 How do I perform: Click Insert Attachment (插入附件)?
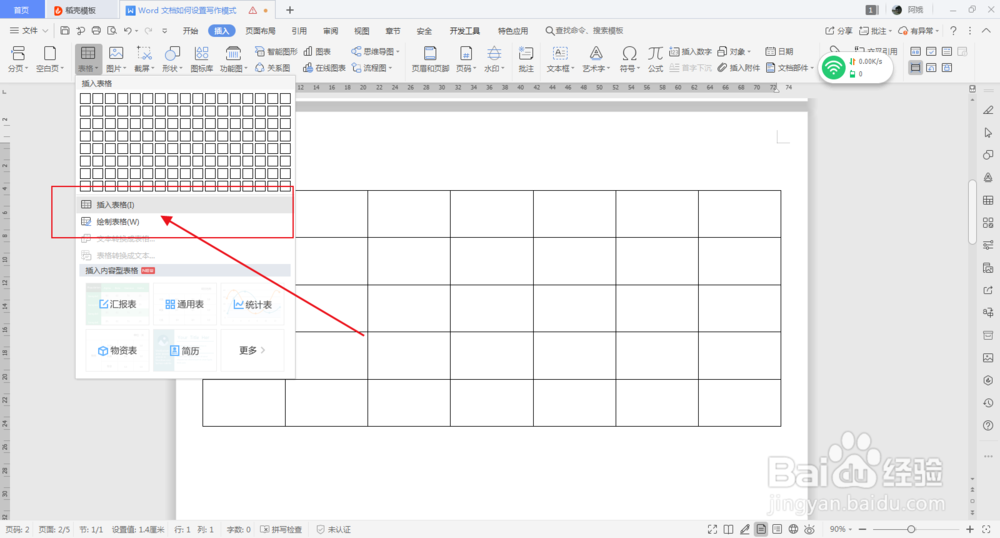coord(739,68)
